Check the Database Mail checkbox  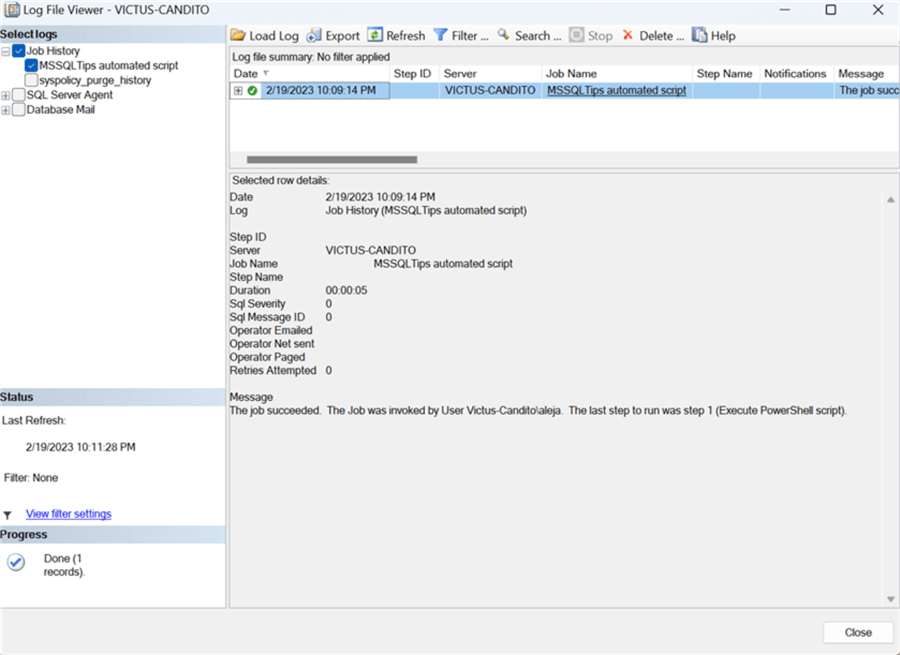tap(18, 110)
